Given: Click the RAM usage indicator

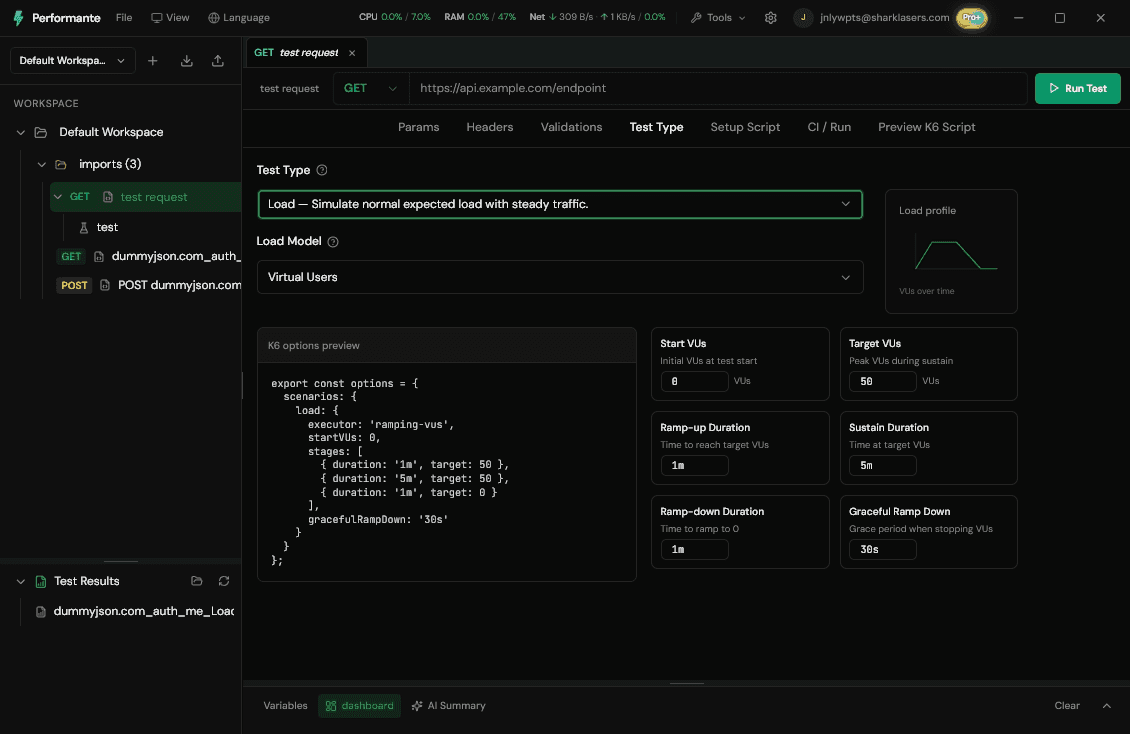Looking at the screenshot, I should point(480,17).
